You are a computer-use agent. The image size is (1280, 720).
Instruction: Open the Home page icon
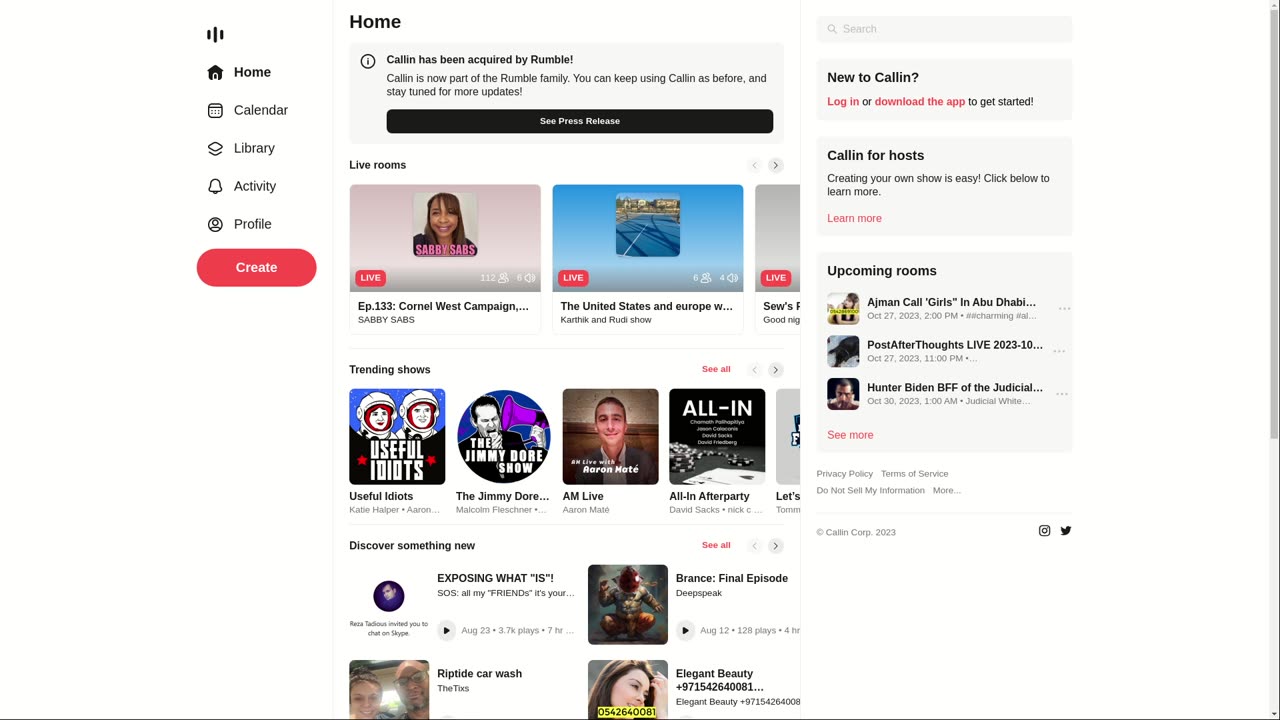pos(215,72)
